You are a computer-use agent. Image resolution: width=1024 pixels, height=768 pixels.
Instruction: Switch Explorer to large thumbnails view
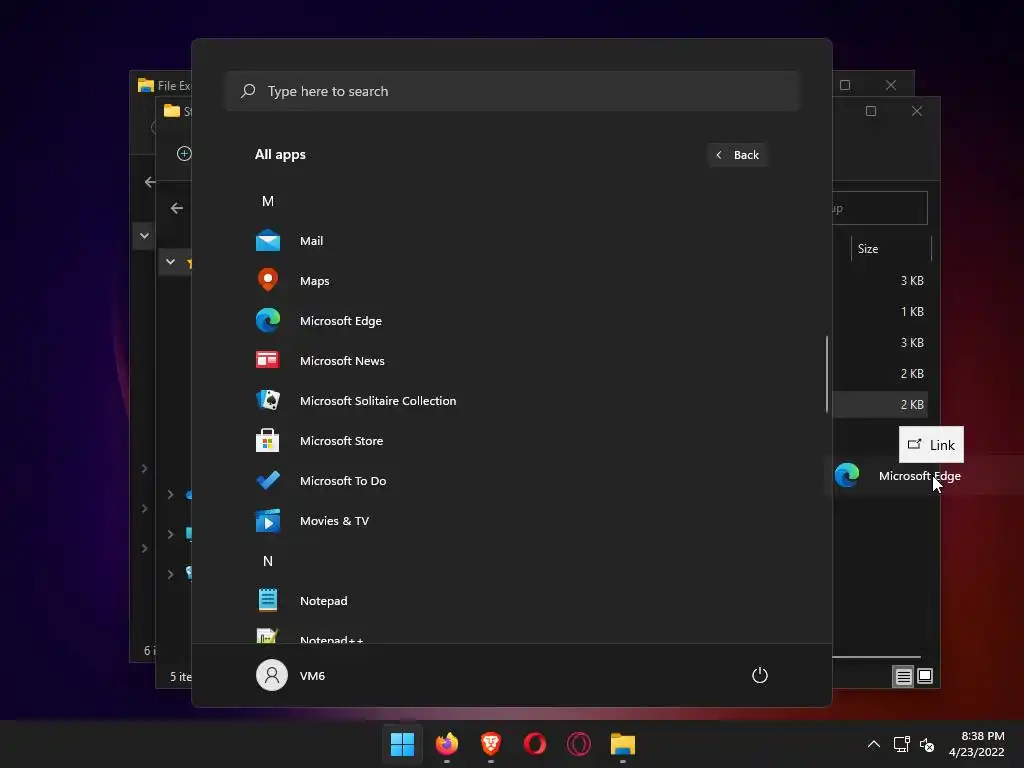click(x=925, y=676)
